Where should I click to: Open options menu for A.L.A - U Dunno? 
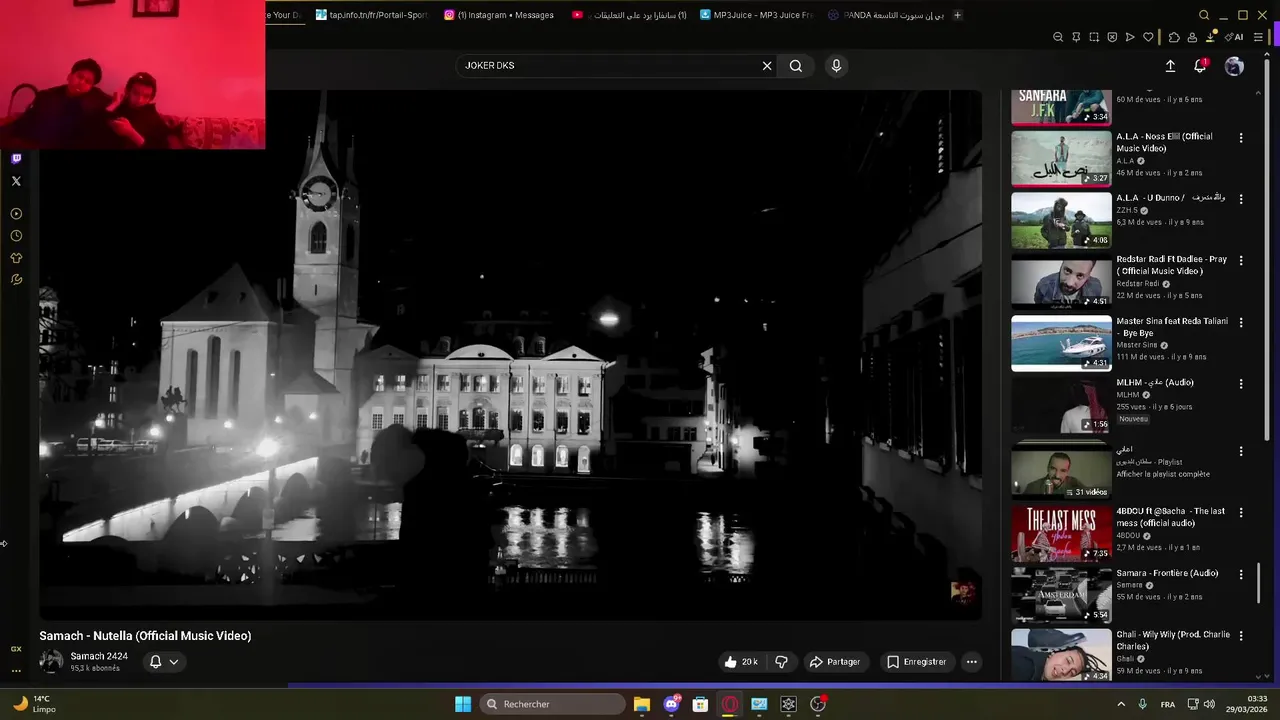pyautogui.click(x=1241, y=199)
